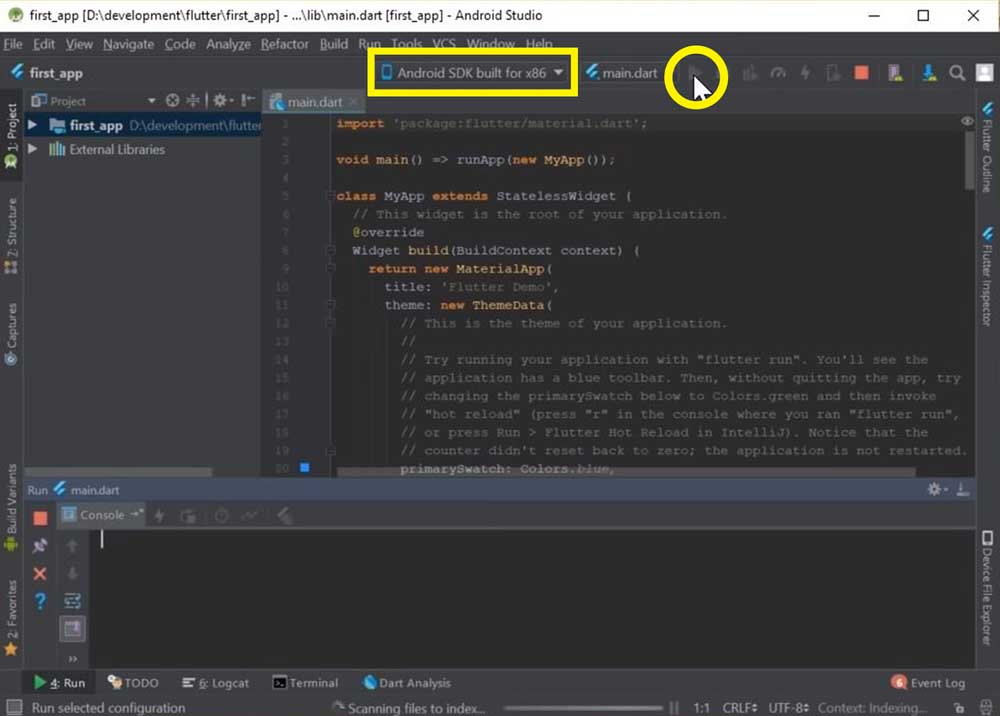Open the Refactor menu
Image resolution: width=1000 pixels, height=716 pixels.
click(284, 44)
